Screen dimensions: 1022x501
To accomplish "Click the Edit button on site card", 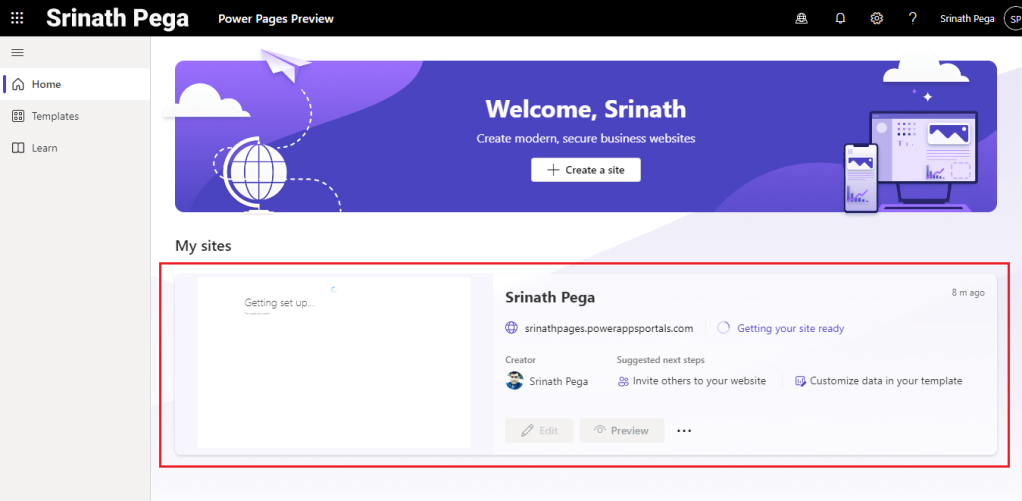I will pyautogui.click(x=539, y=430).
